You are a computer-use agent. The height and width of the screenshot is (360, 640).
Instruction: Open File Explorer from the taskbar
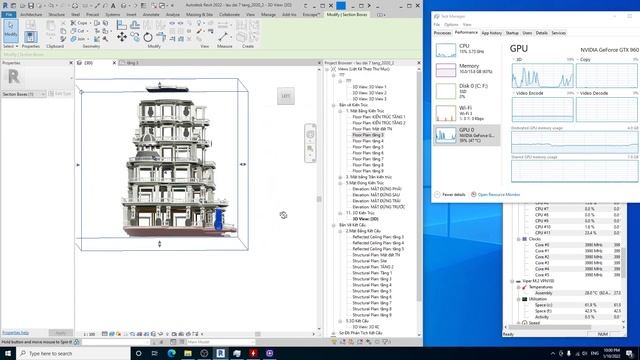coord(188,353)
